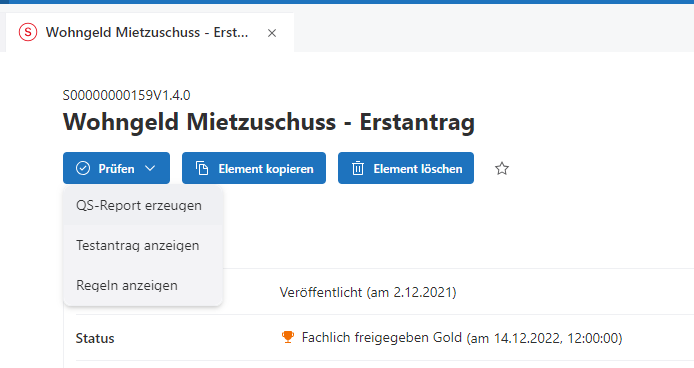Select the Wohngeld Mietzuschuss - Erst... tab title
The width and height of the screenshot is (694, 368).
click(x=147, y=32)
